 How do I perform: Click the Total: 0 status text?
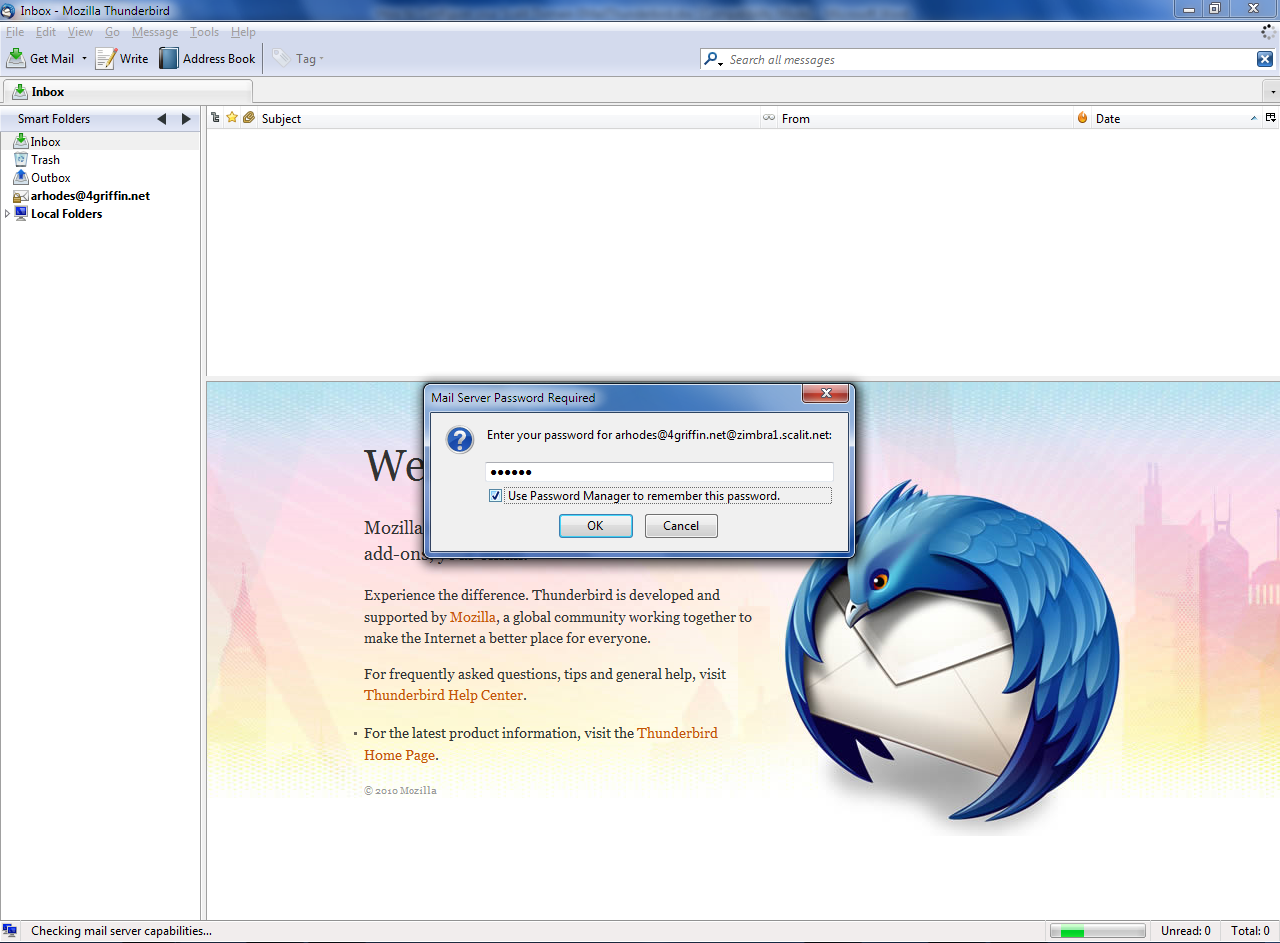[x=1250, y=931]
